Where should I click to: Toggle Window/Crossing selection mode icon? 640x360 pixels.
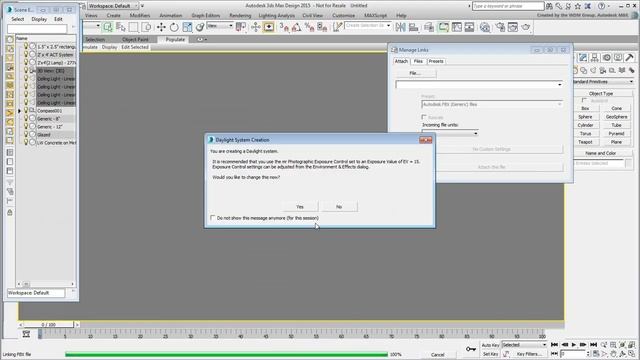point(146,27)
